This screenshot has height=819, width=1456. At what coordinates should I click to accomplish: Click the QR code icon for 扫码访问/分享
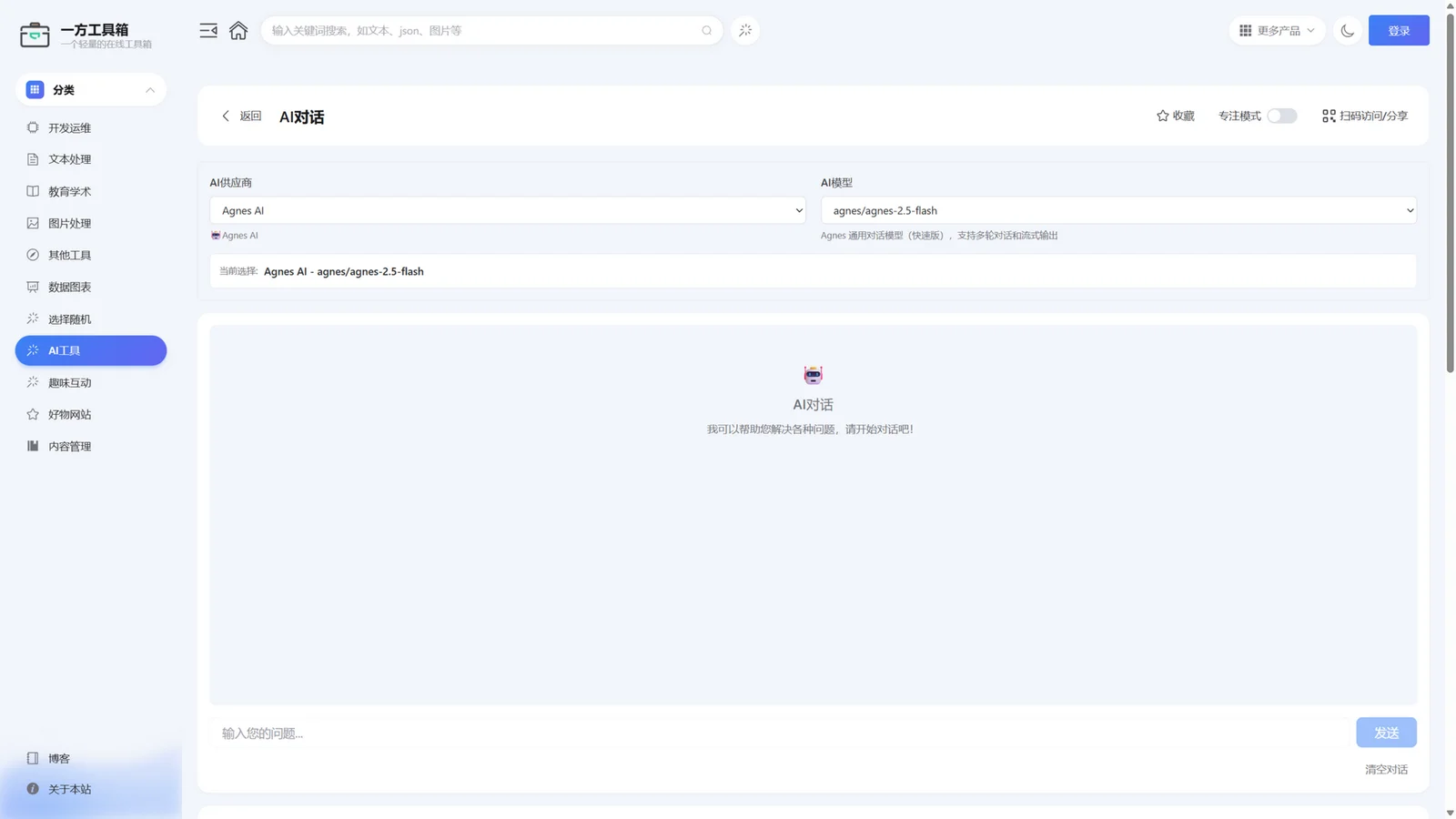pyautogui.click(x=1329, y=116)
